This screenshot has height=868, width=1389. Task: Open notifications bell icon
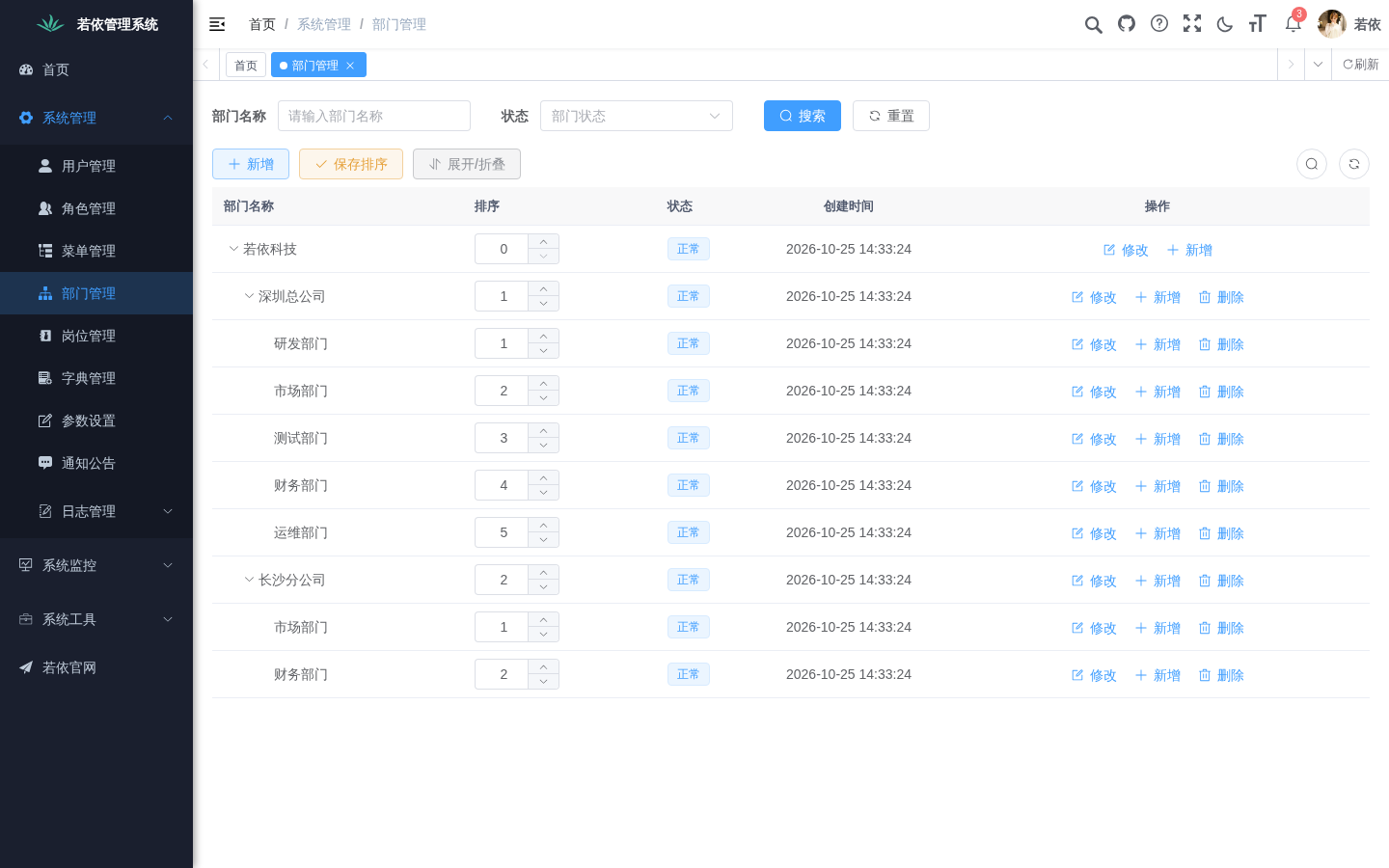1293,24
